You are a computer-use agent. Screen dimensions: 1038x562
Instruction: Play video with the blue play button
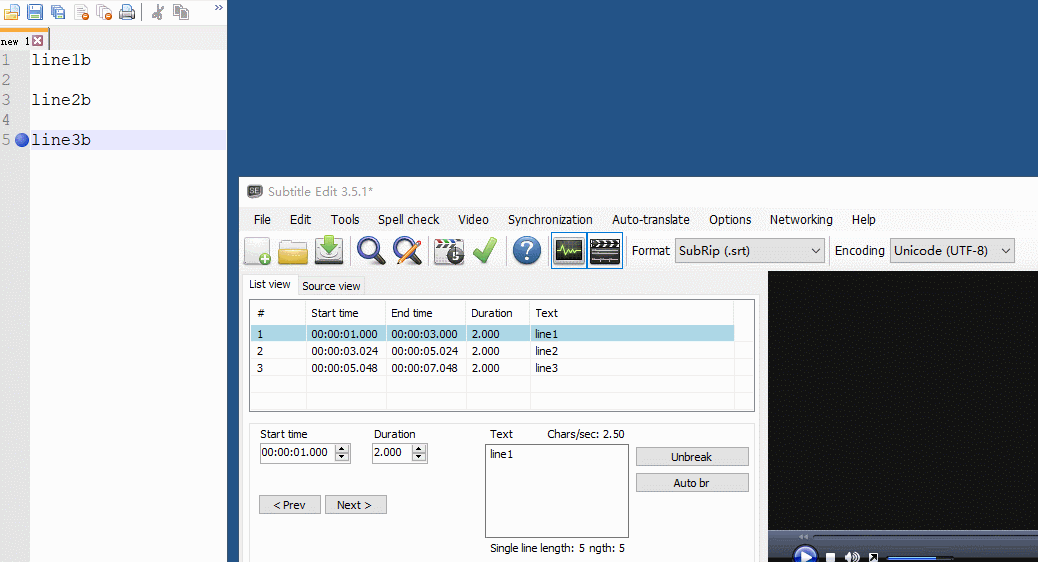[x=805, y=555]
